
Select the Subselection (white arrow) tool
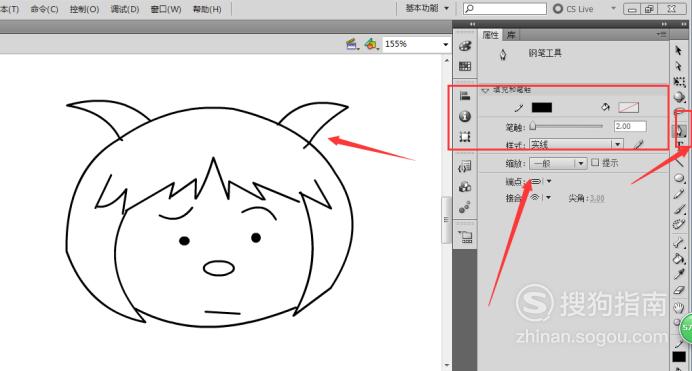pyautogui.click(x=678, y=66)
